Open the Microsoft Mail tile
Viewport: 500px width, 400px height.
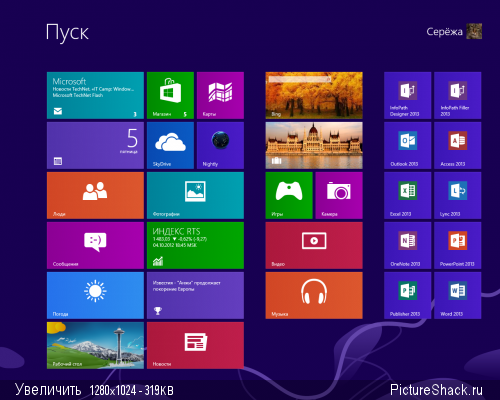point(95,95)
